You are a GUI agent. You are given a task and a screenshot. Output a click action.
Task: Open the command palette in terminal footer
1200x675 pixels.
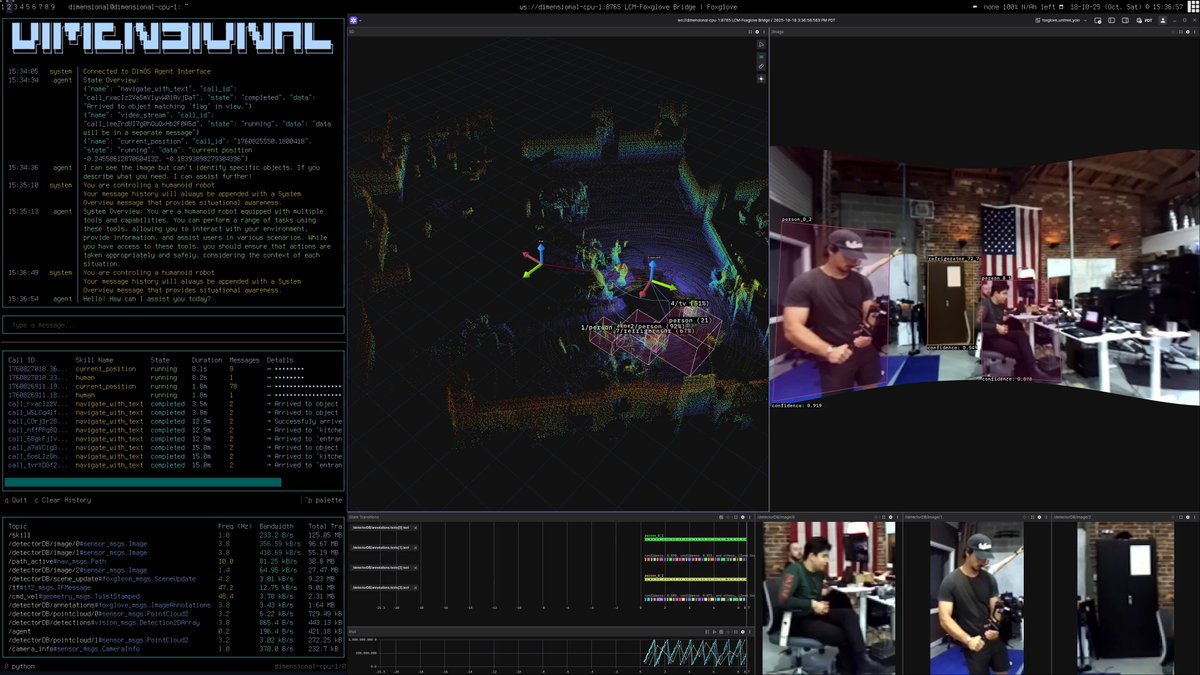click(323, 500)
